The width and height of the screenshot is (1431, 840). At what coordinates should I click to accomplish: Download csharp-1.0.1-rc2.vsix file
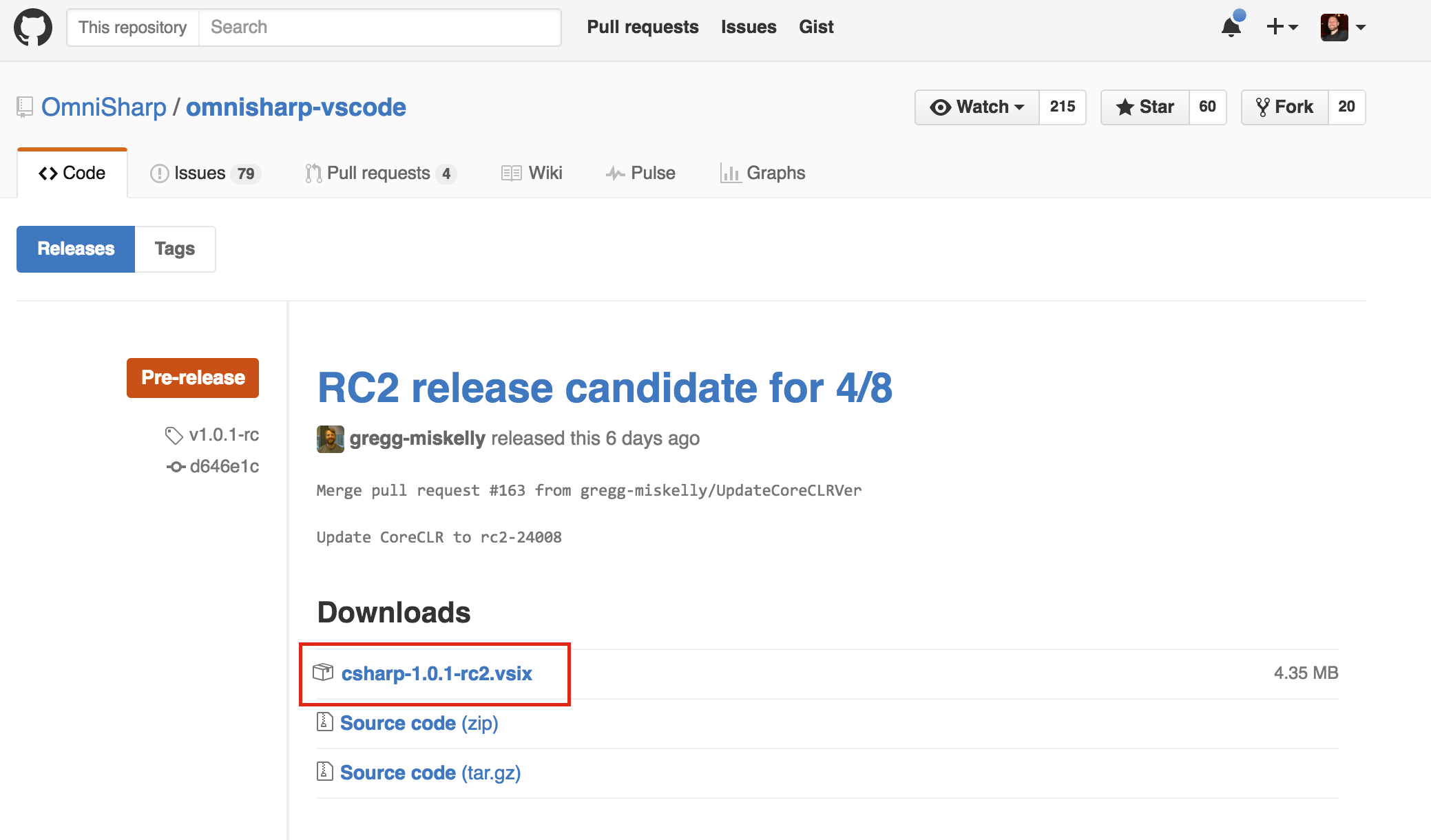[437, 673]
